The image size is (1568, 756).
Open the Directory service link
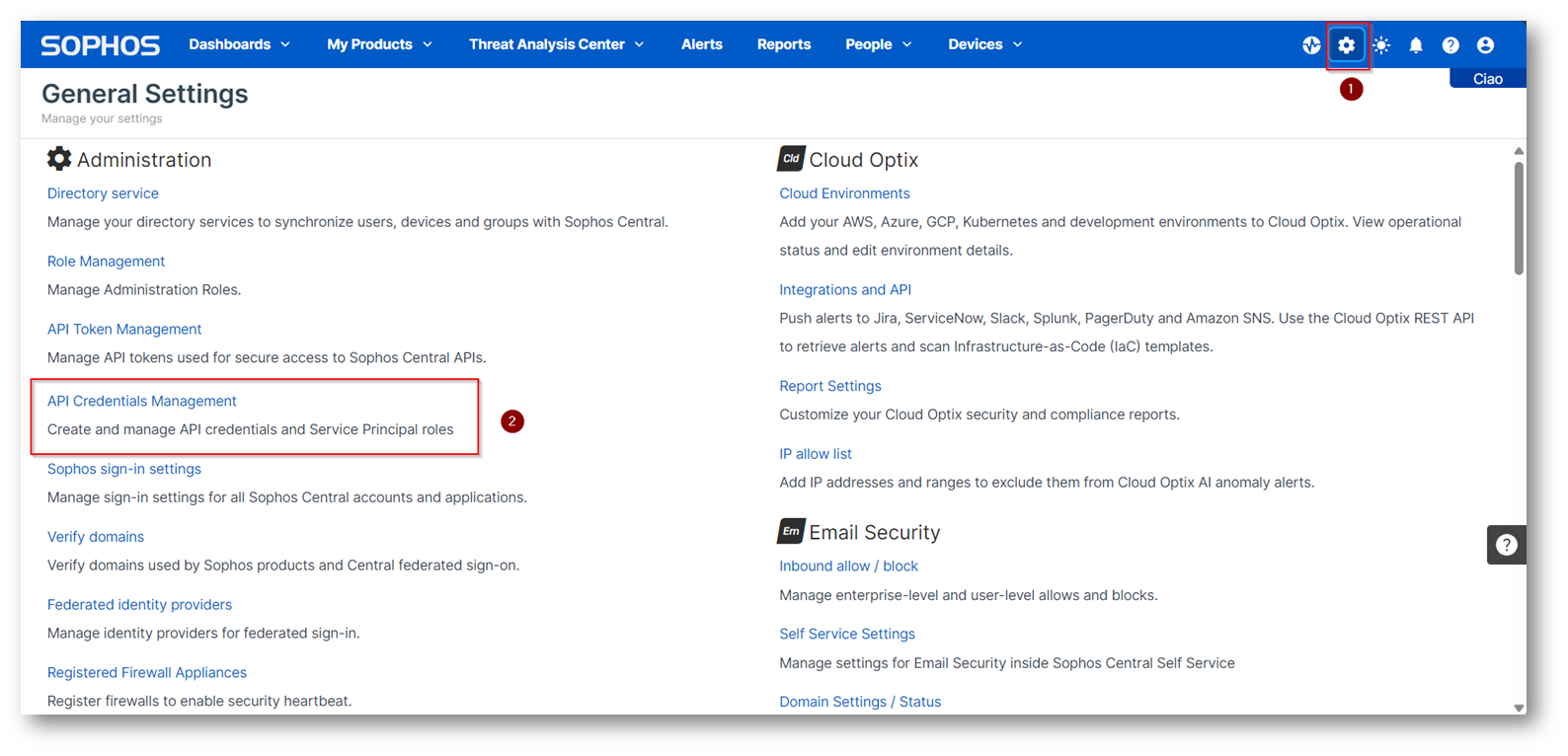[x=103, y=193]
